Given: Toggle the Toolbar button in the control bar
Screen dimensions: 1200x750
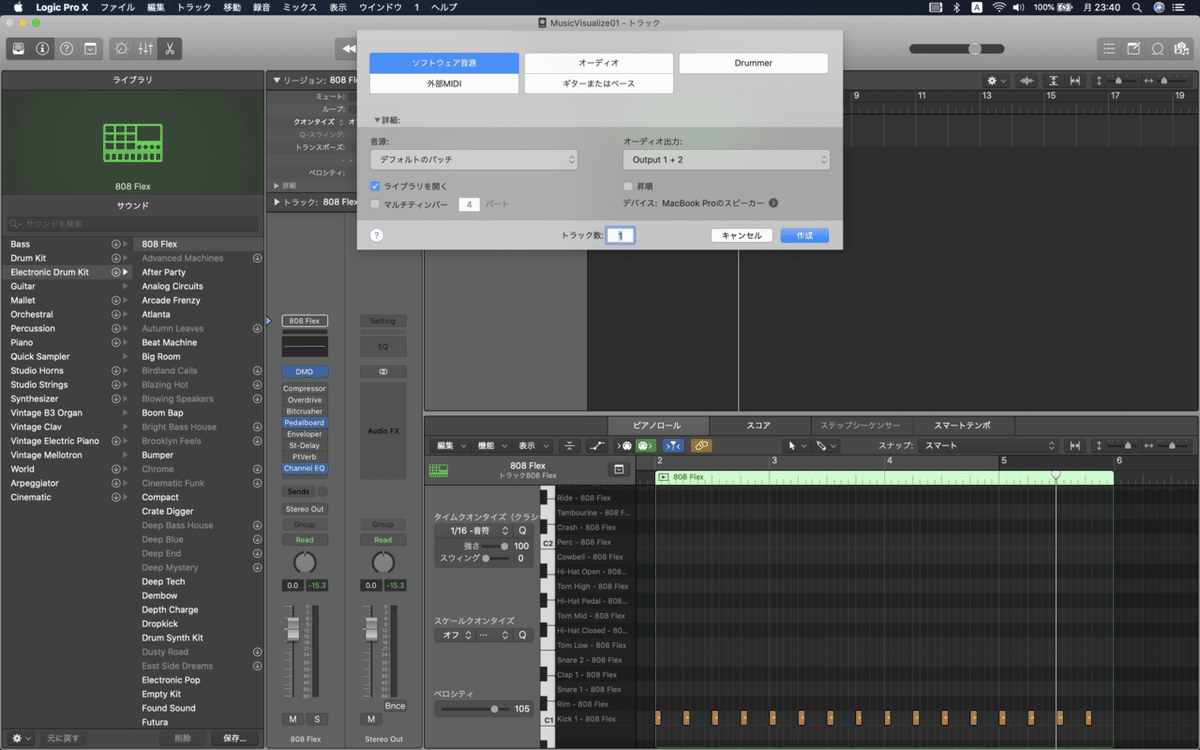Looking at the screenshot, I should tap(90, 48).
